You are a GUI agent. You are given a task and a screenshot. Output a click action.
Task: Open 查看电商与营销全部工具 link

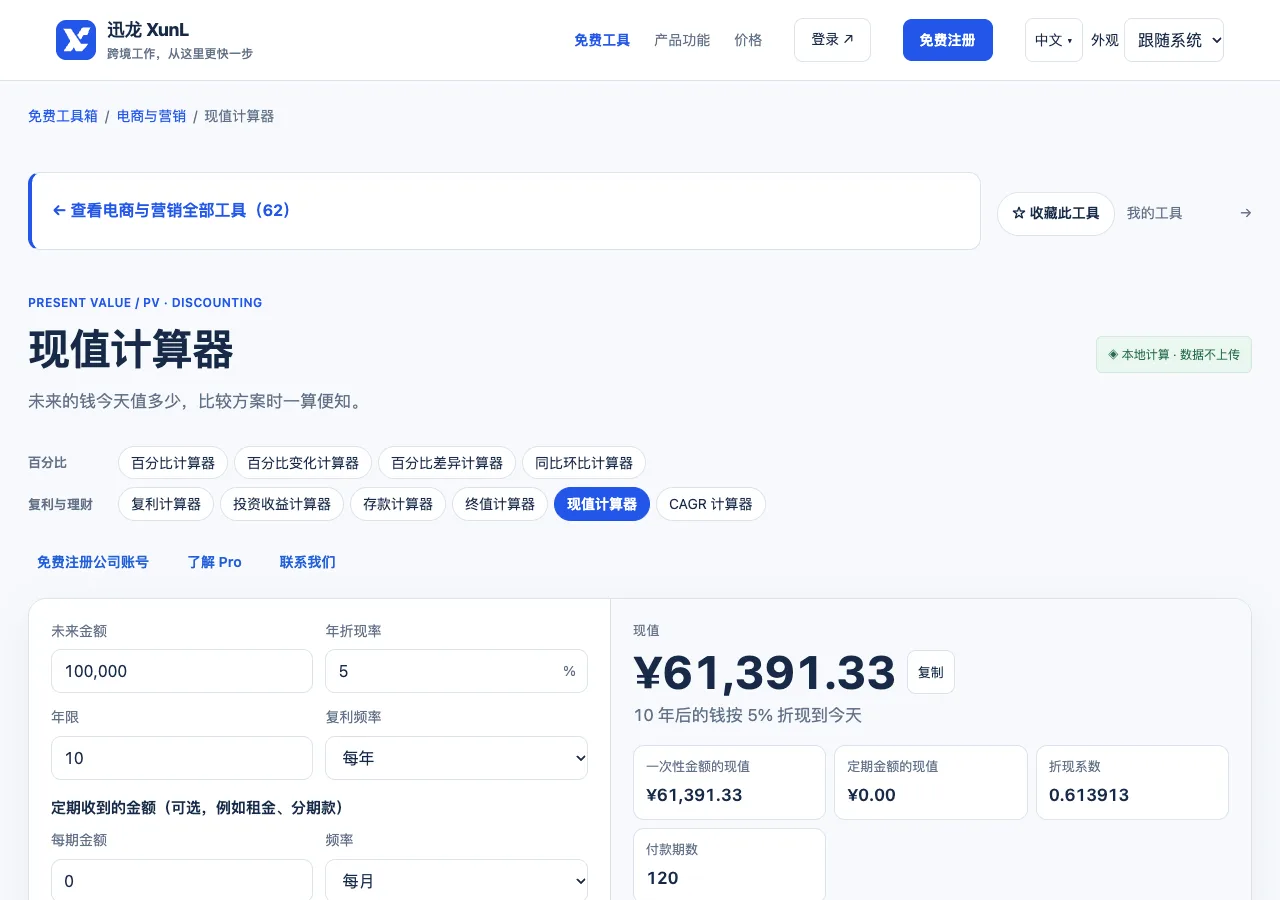(x=506, y=211)
